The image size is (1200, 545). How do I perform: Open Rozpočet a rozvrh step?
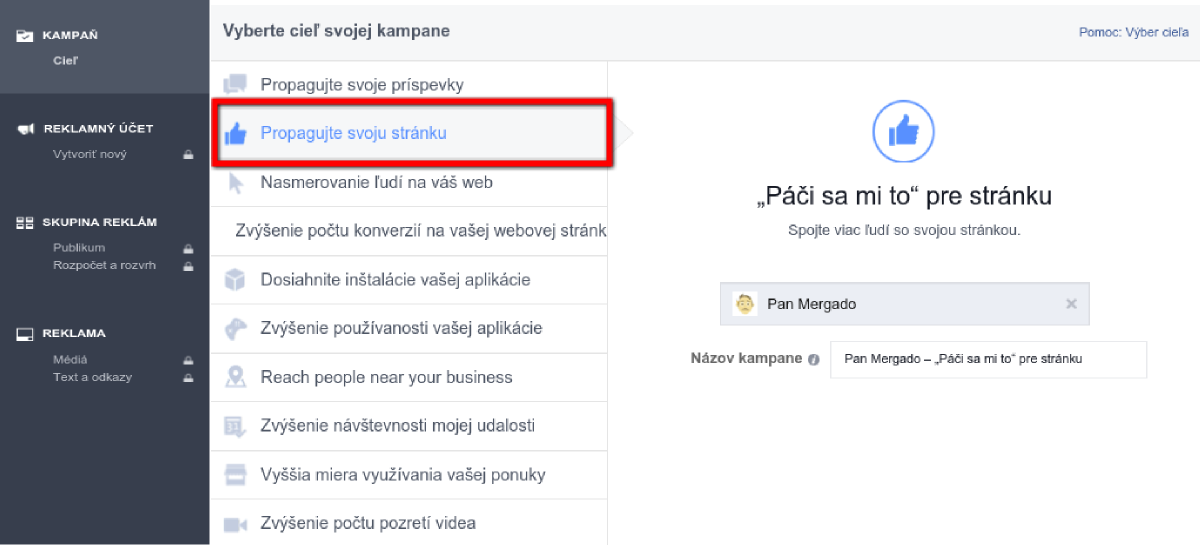pyautogui.click(x=104, y=265)
